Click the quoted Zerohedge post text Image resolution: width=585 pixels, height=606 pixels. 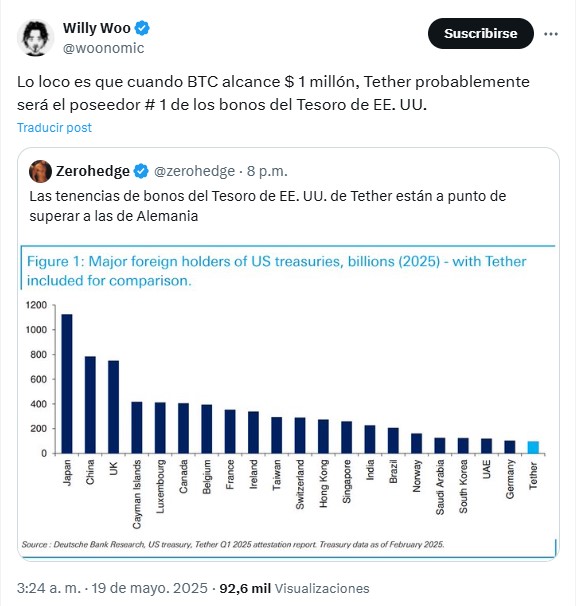tap(267, 206)
